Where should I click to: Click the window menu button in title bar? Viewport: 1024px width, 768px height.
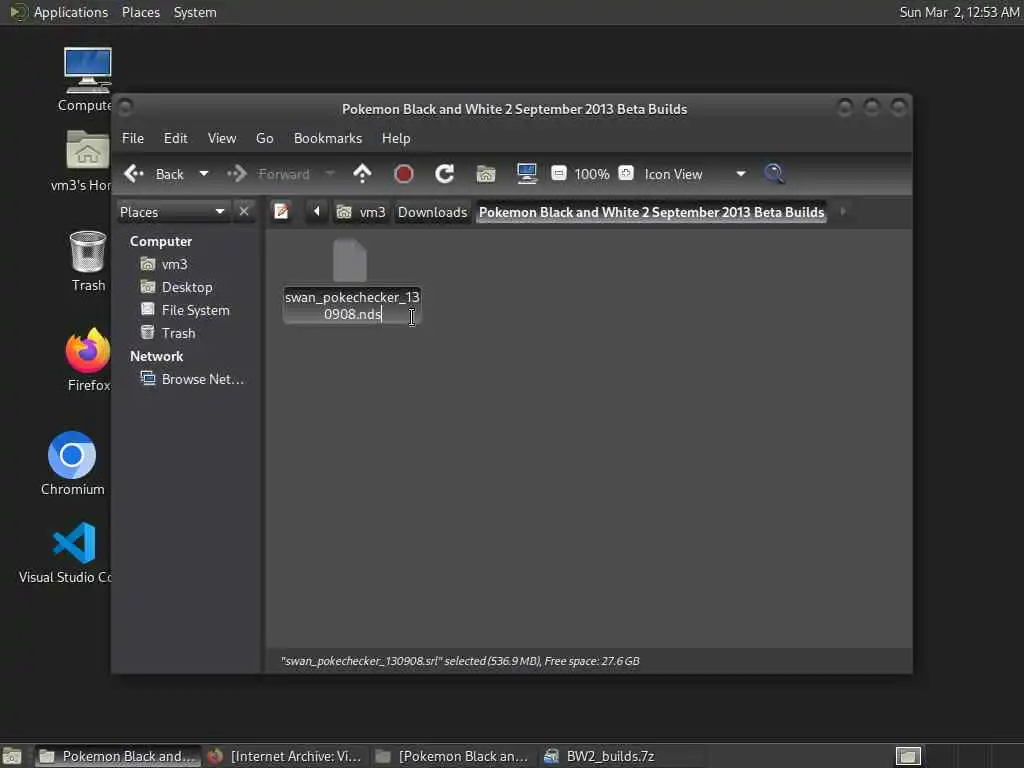point(125,106)
